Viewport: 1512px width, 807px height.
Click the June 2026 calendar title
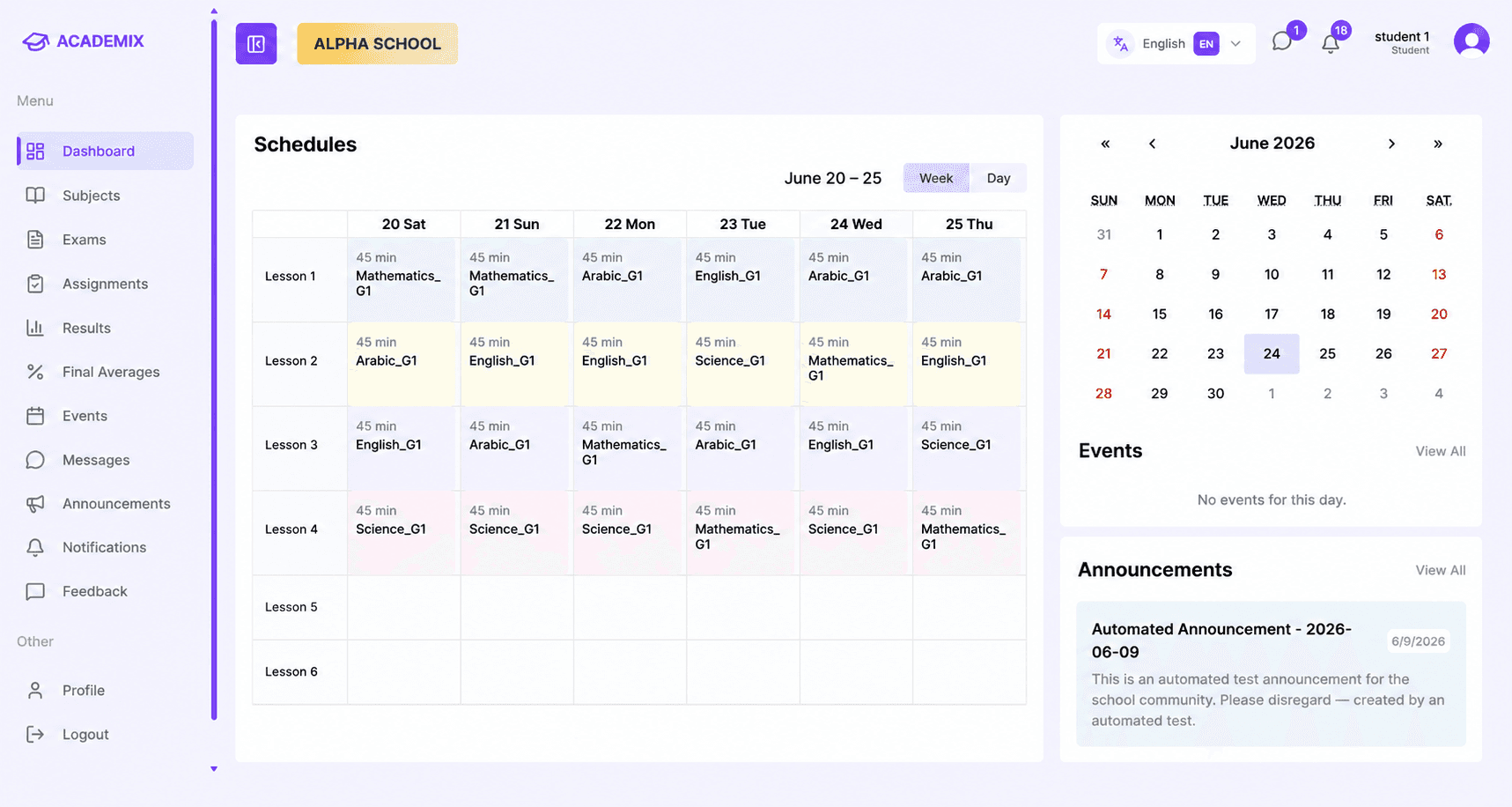(1272, 144)
